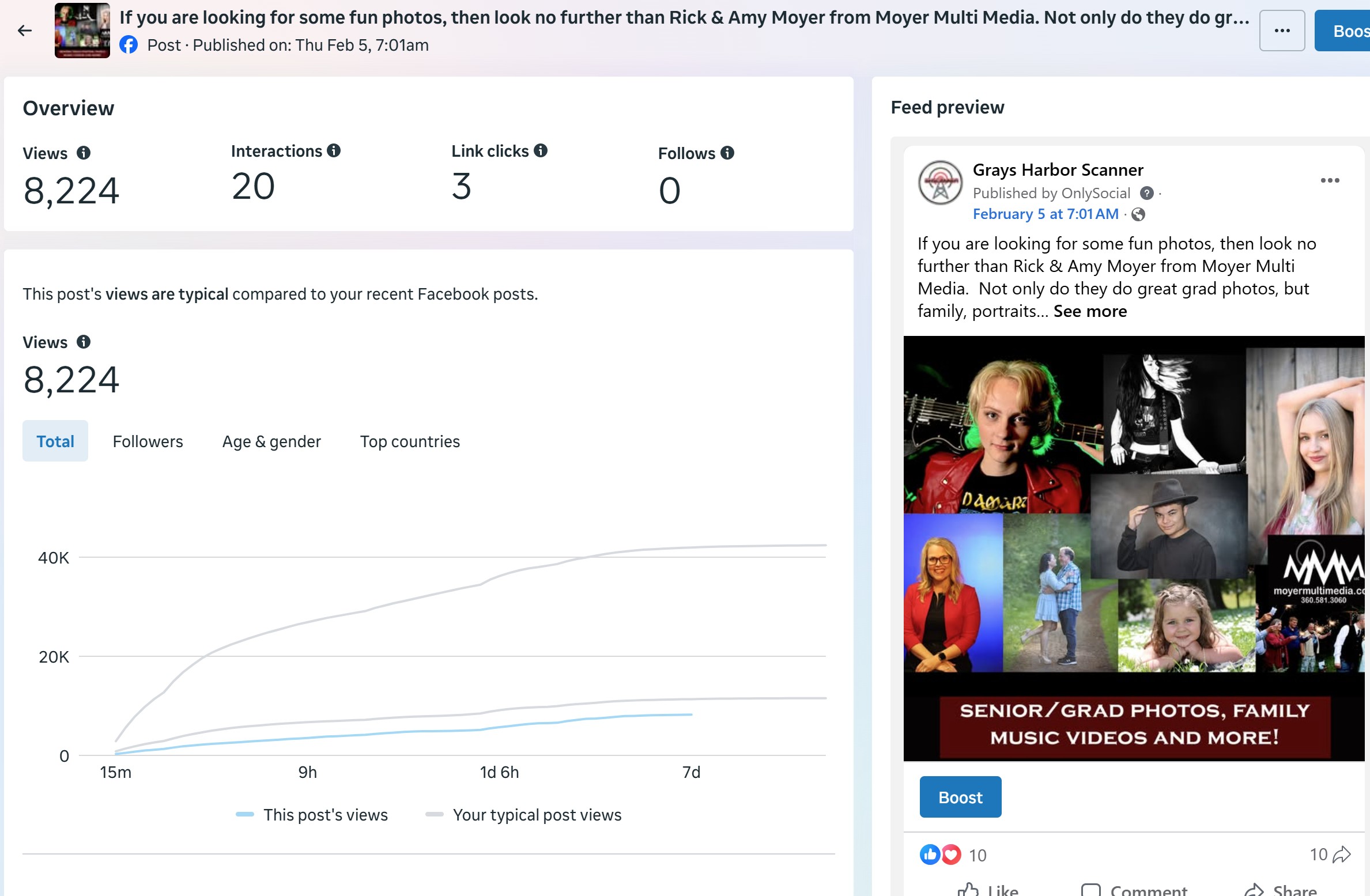Screen dimensions: 1370x896
Task: Open feed post three-dots options menu
Action: coord(1329,180)
